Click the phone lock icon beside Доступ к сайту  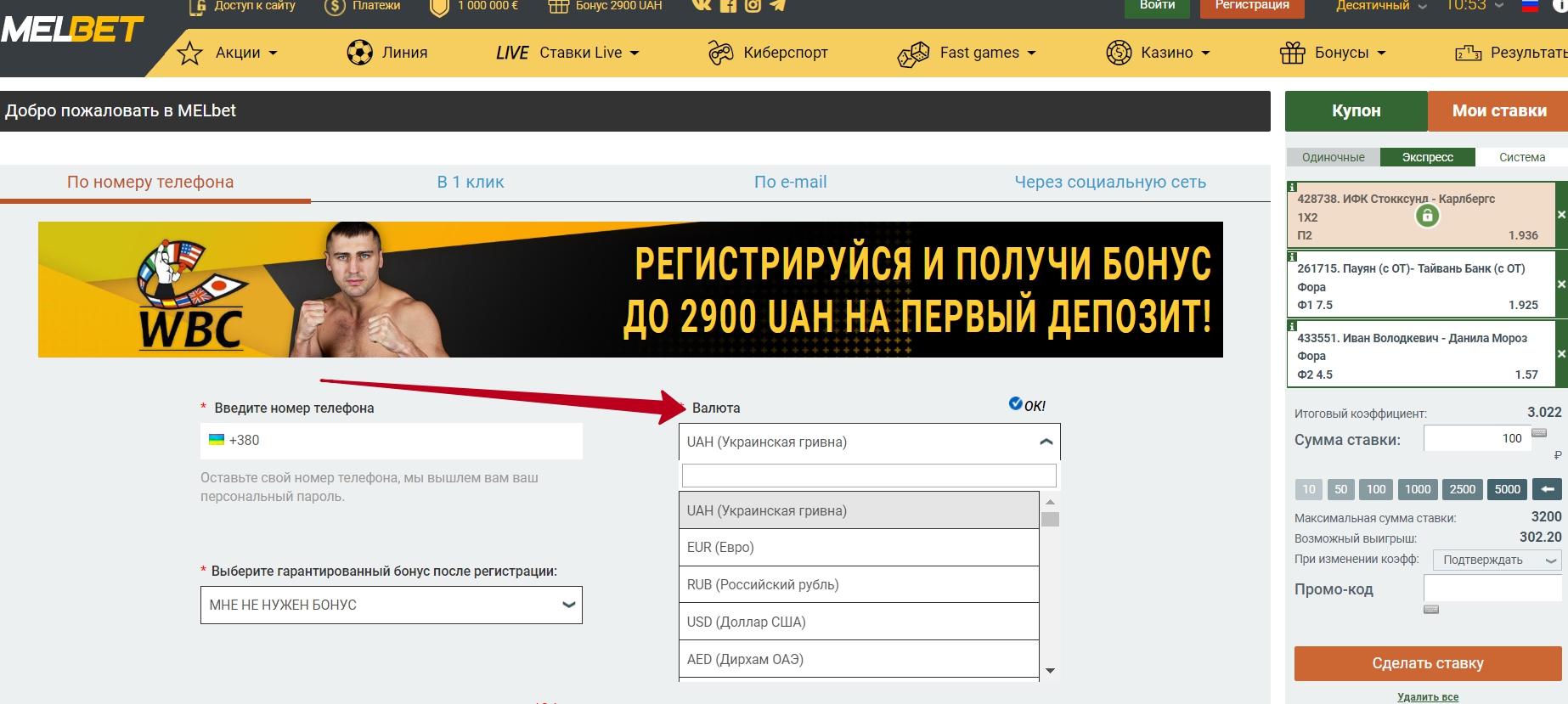[197, 7]
